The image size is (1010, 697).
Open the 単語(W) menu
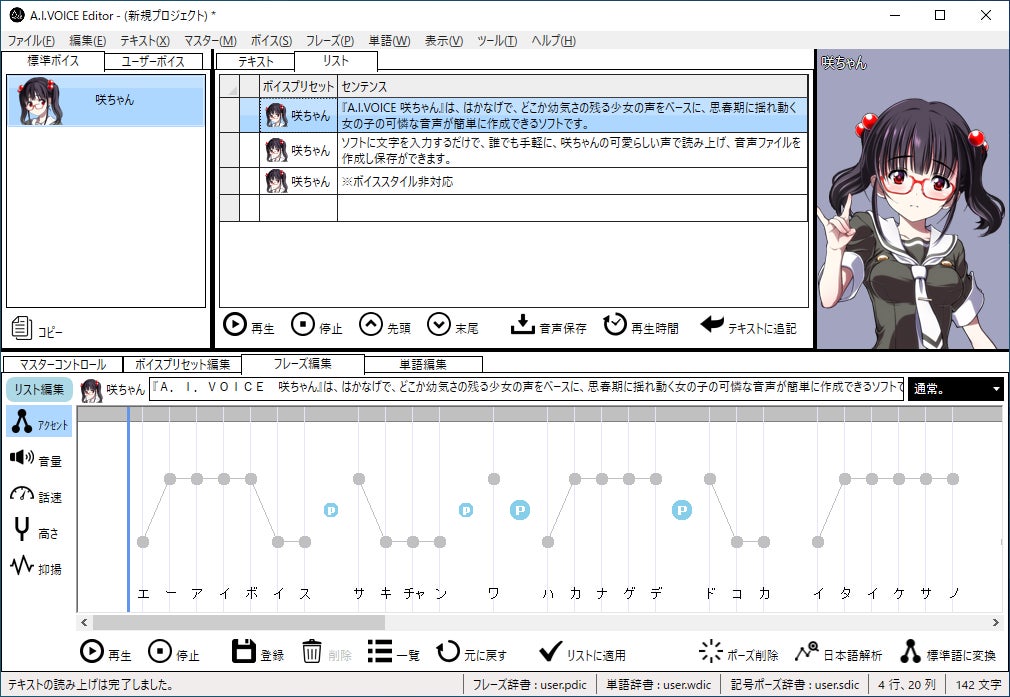point(389,41)
